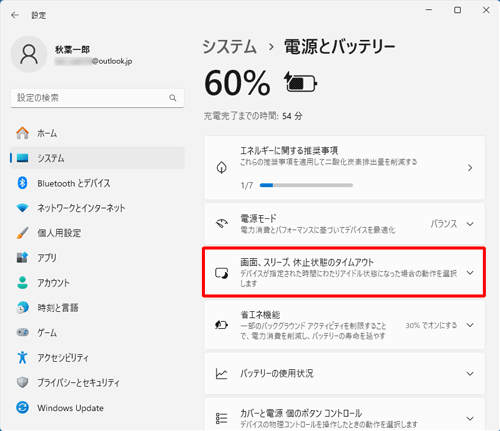500x431 pixels.
Task: Click the network Wi-Fi icon
Action: point(22,208)
